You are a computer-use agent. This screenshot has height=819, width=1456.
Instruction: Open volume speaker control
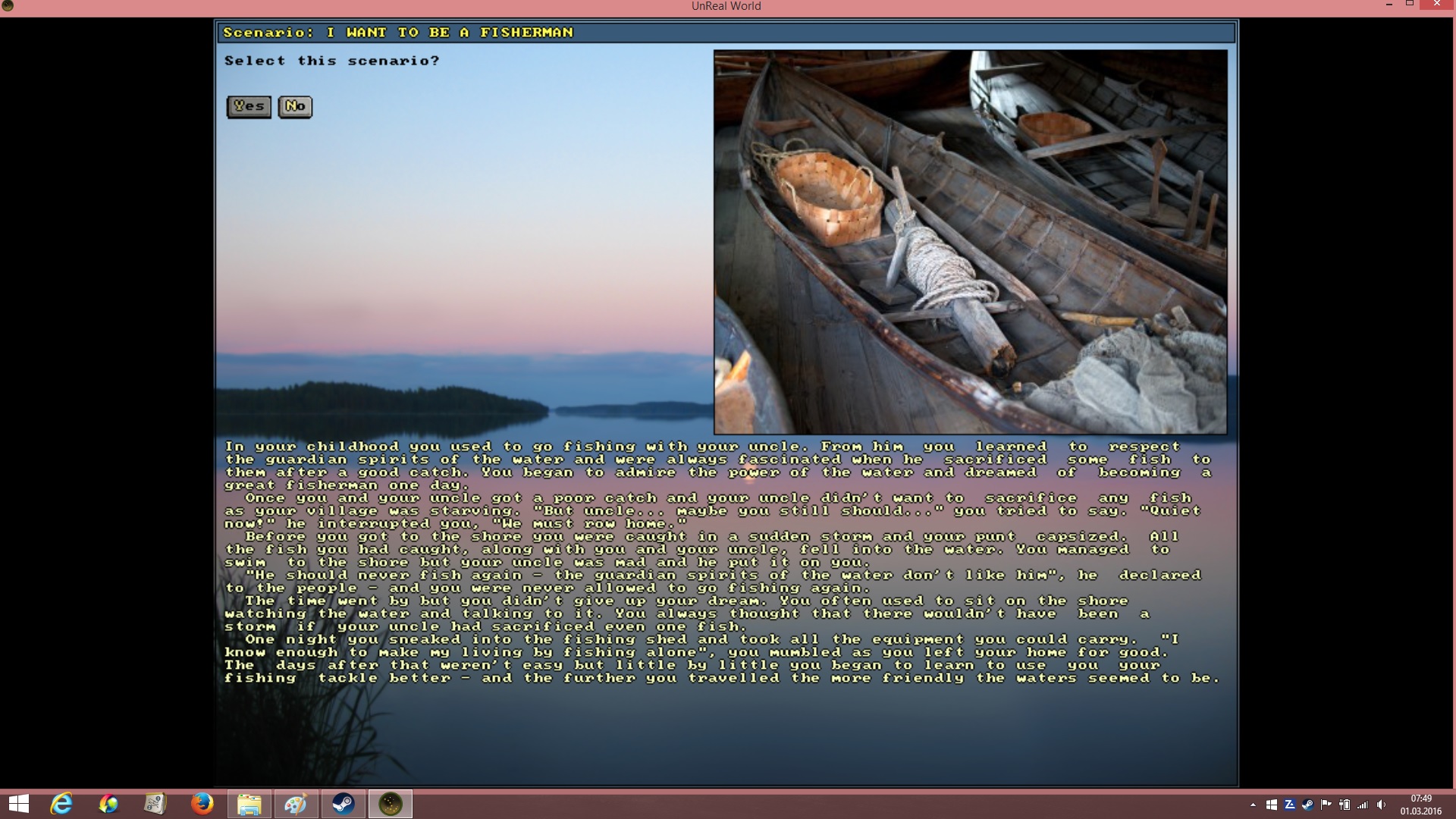tap(1381, 805)
